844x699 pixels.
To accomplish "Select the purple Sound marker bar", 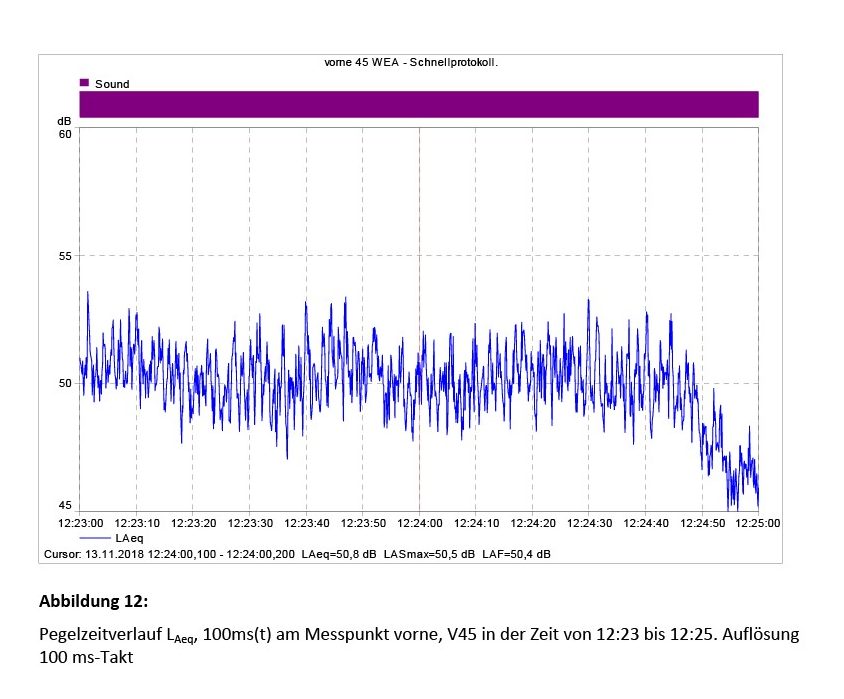I will point(418,104).
